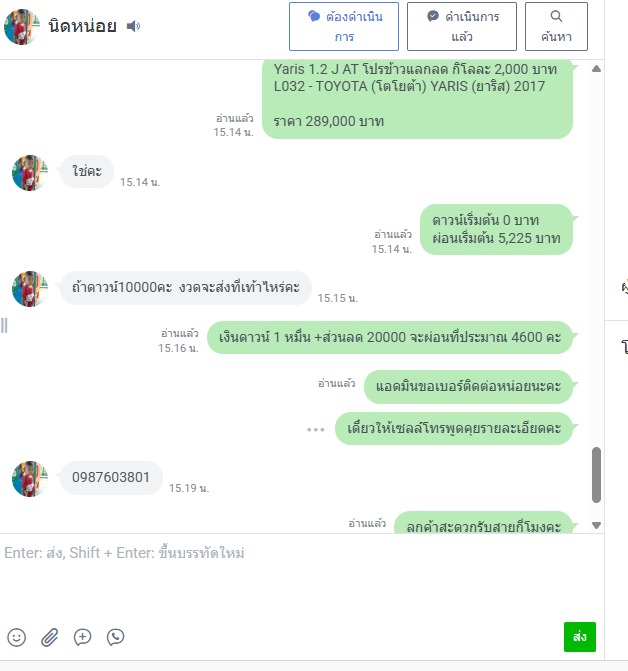Open นิดหน่อย profile picture in header

click(x=22, y=27)
